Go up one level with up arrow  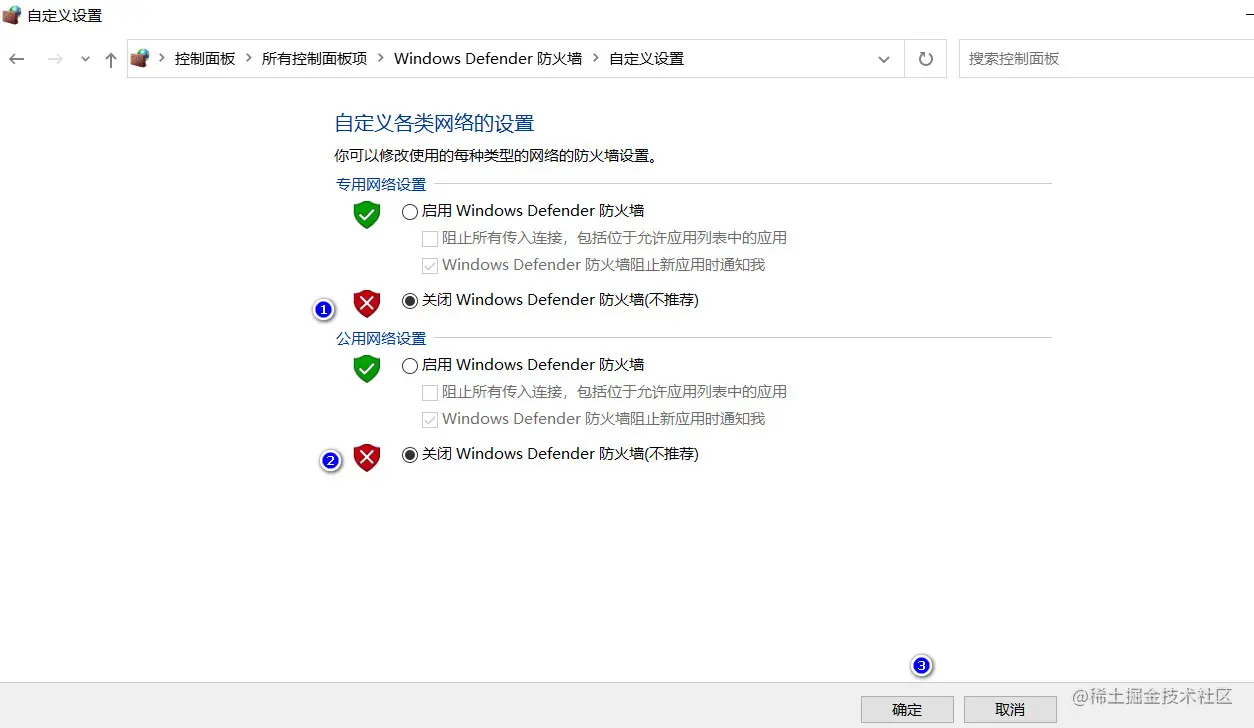click(111, 59)
